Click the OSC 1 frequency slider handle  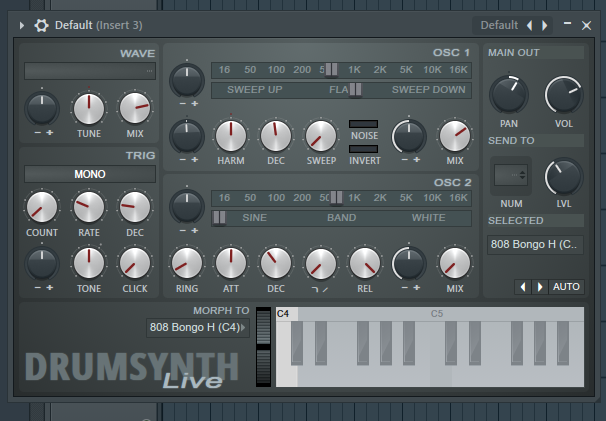[x=331, y=70]
